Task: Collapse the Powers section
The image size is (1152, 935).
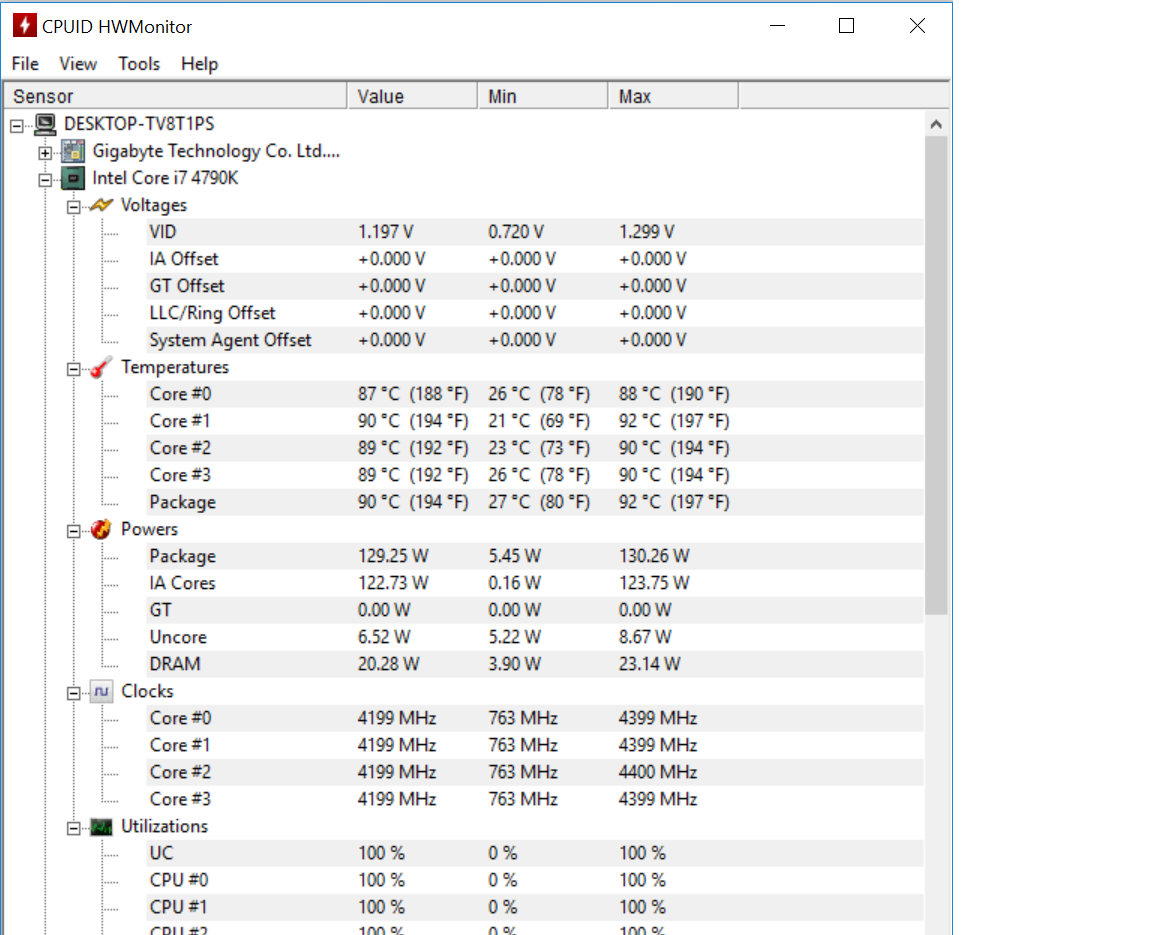Action: 73,531
